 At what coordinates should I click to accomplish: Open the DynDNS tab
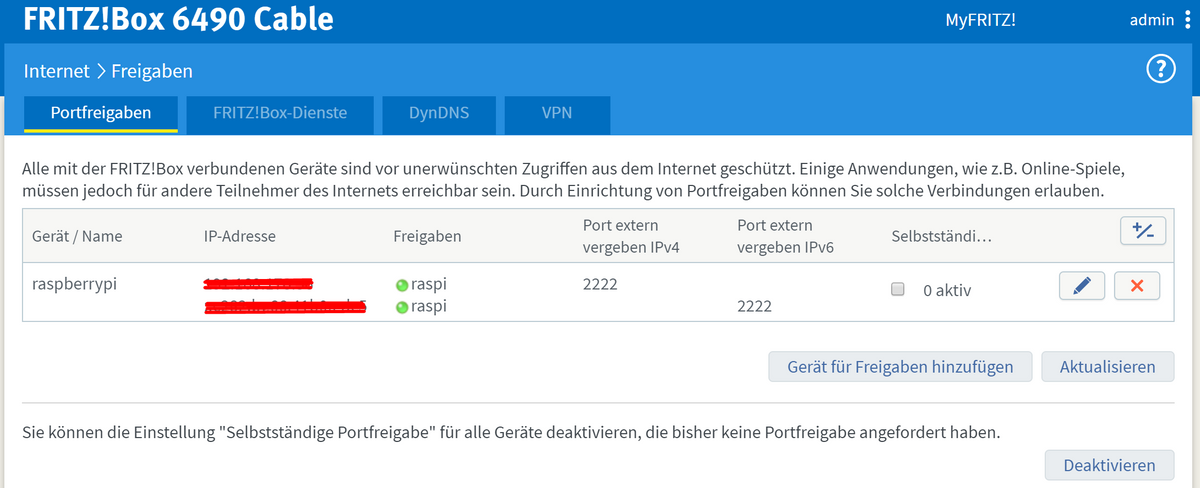pos(439,113)
